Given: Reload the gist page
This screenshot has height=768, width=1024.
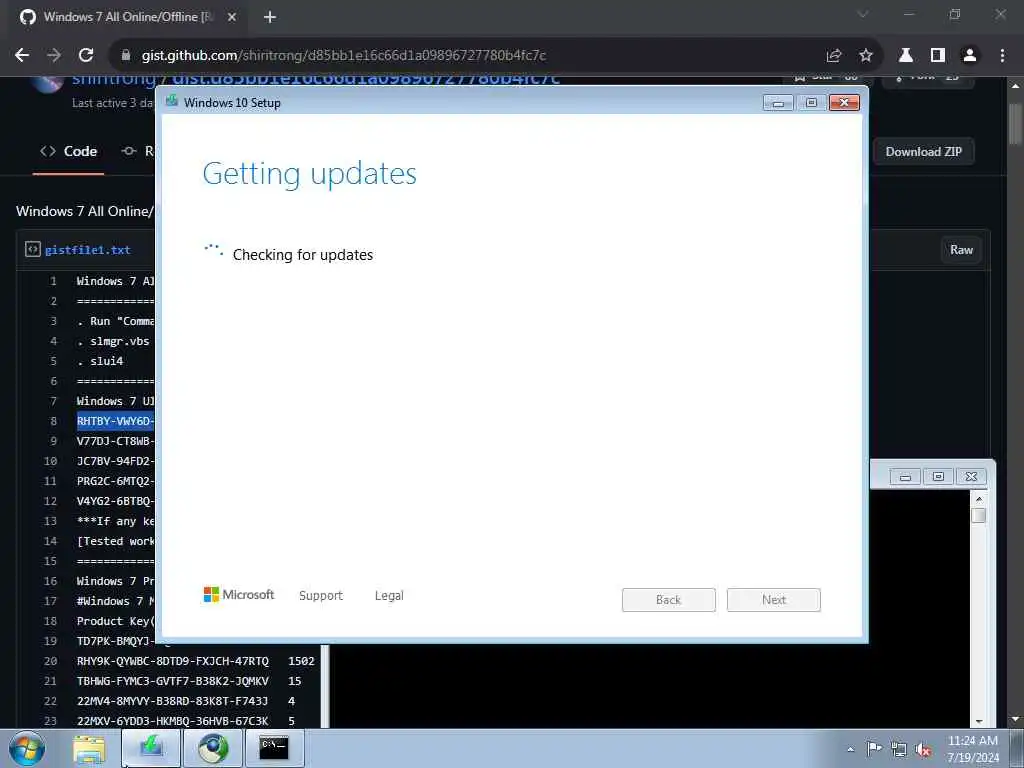Looking at the screenshot, I should coord(86,56).
